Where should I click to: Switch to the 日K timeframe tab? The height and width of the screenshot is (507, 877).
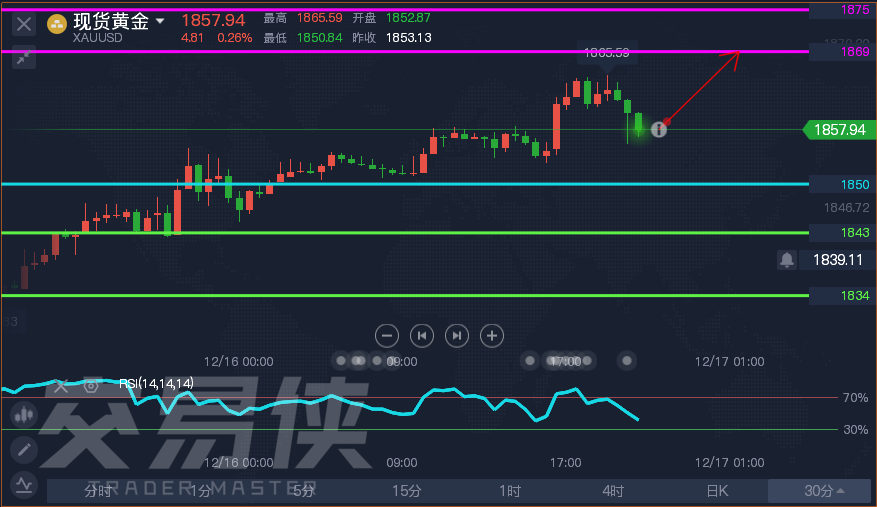pyautogui.click(x=717, y=491)
